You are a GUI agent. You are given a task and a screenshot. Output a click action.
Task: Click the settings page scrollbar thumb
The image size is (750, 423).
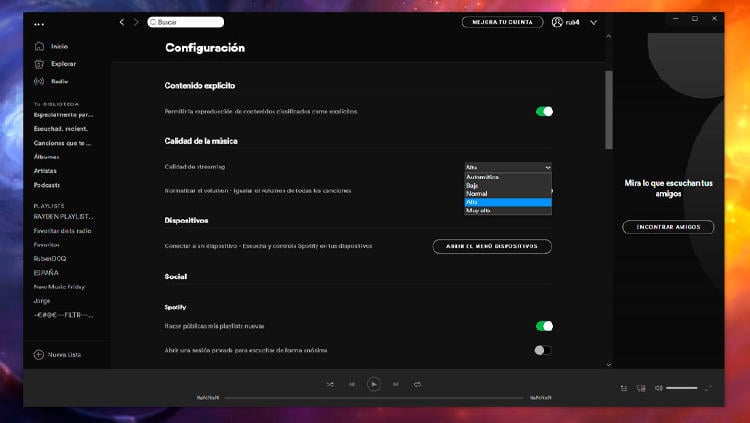[x=609, y=110]
